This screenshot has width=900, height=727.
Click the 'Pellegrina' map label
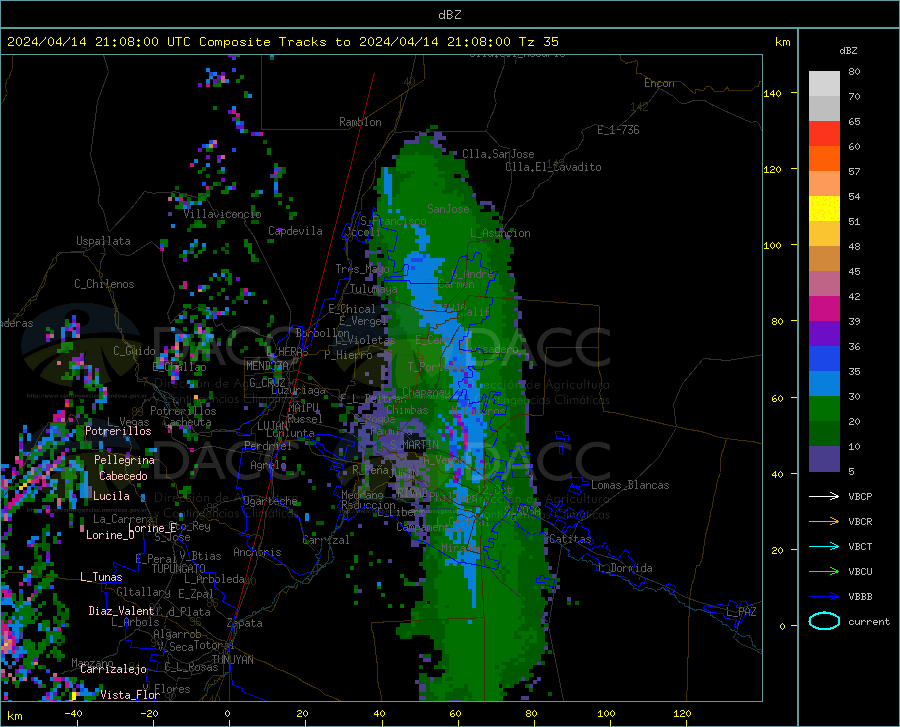coord(125,460)
